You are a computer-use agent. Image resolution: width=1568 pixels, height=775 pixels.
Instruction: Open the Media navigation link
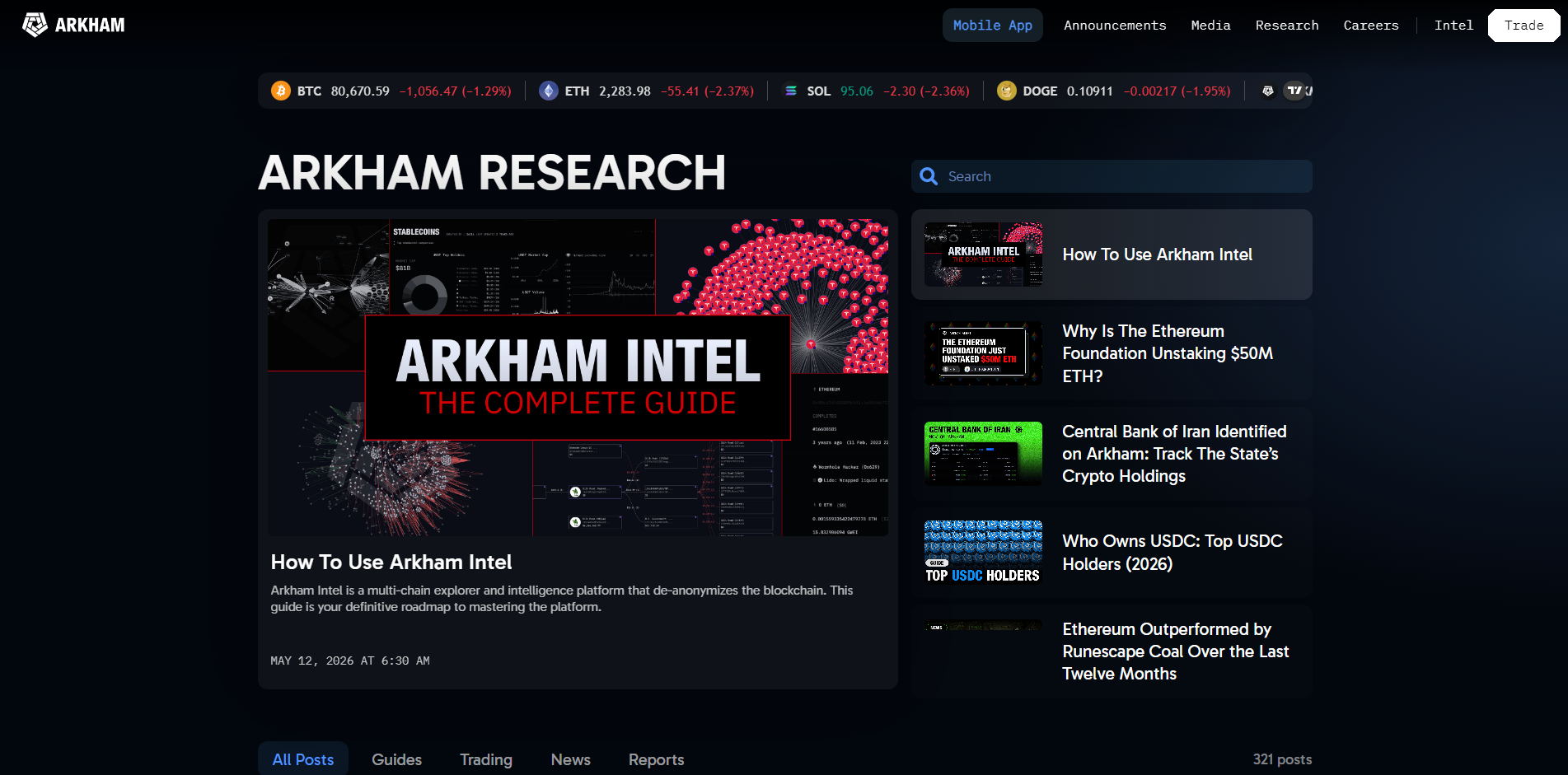pos(1210,25)
